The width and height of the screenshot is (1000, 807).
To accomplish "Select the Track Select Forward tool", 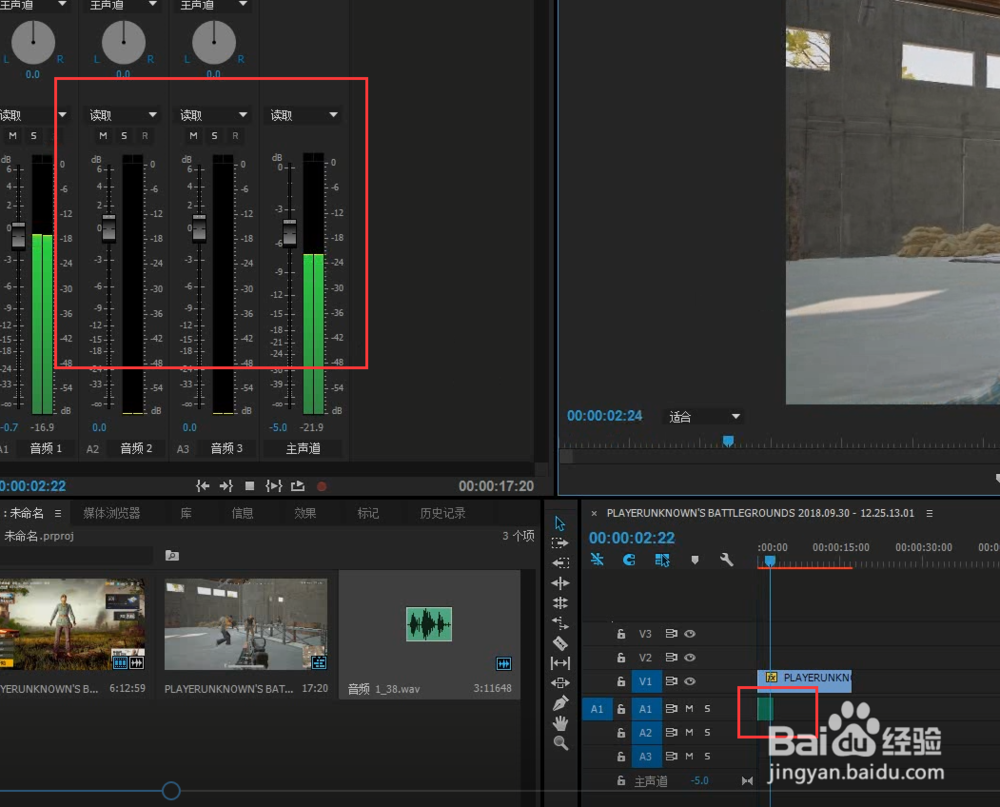I will pos(560,544).
